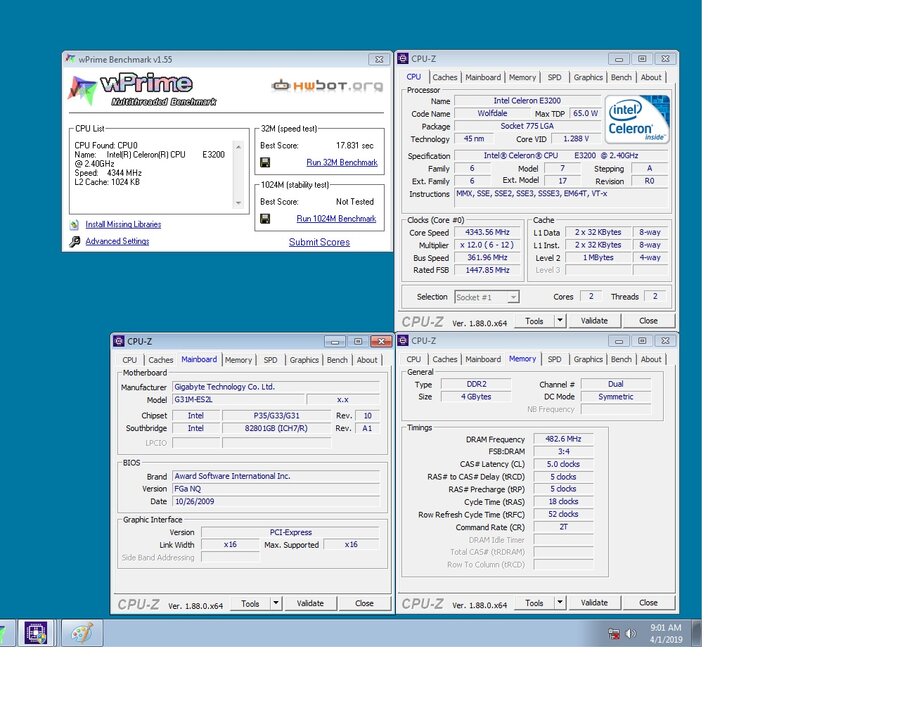Open the SPD tab in the CPU-Z CPU window
900x720 pixels.
554,78
